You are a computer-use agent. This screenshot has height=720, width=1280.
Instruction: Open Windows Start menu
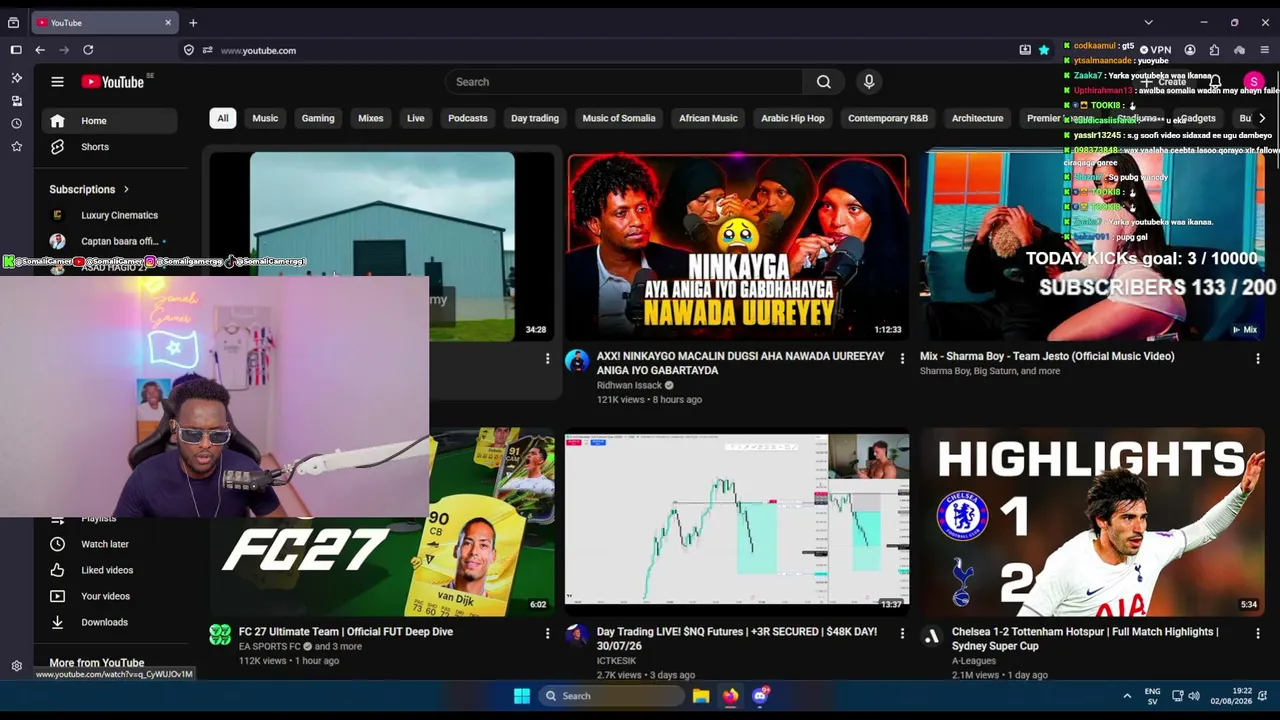click(x=522, y=696)
